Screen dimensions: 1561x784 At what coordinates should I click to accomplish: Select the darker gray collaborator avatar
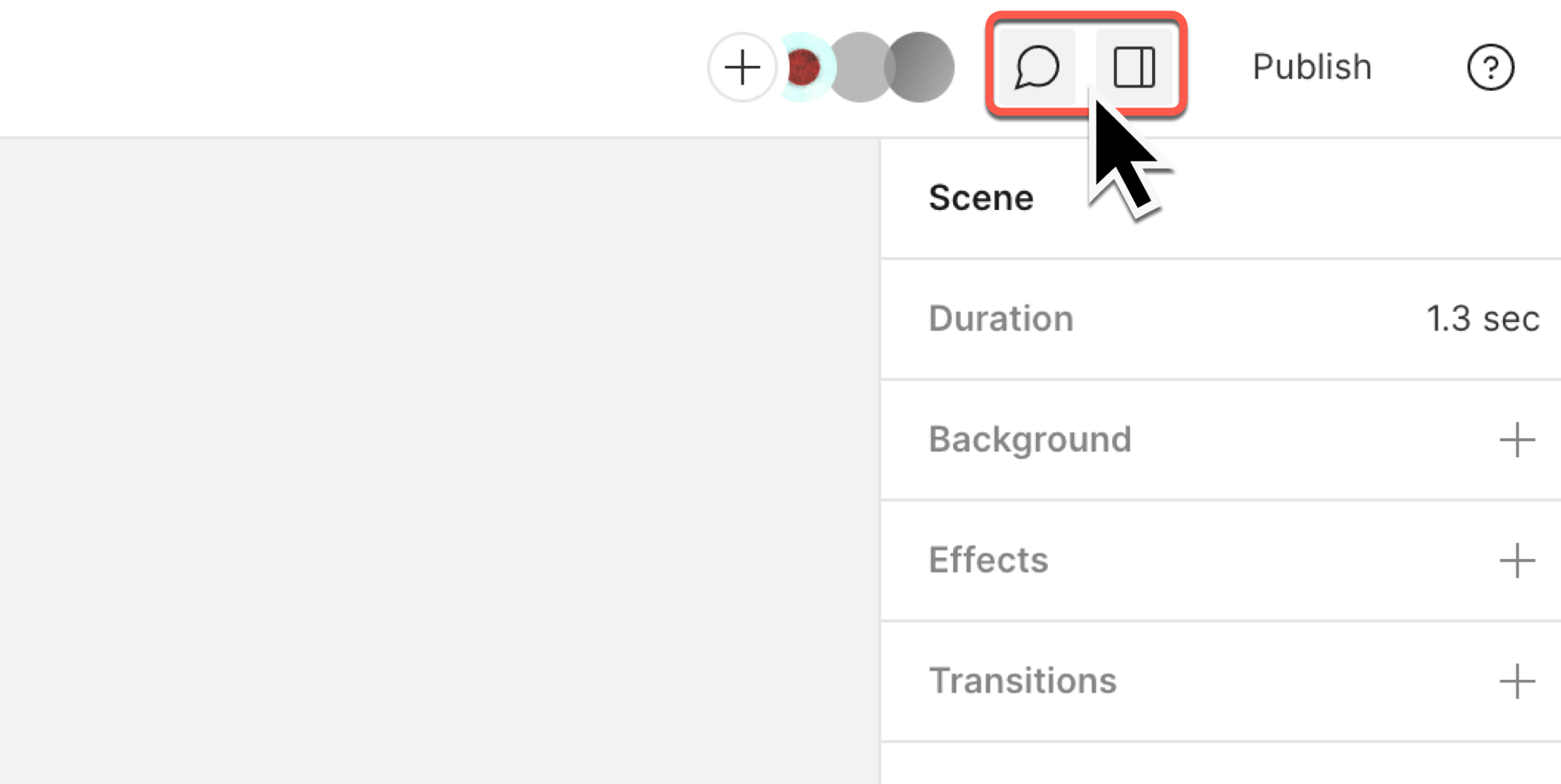(x=921, y=67)
